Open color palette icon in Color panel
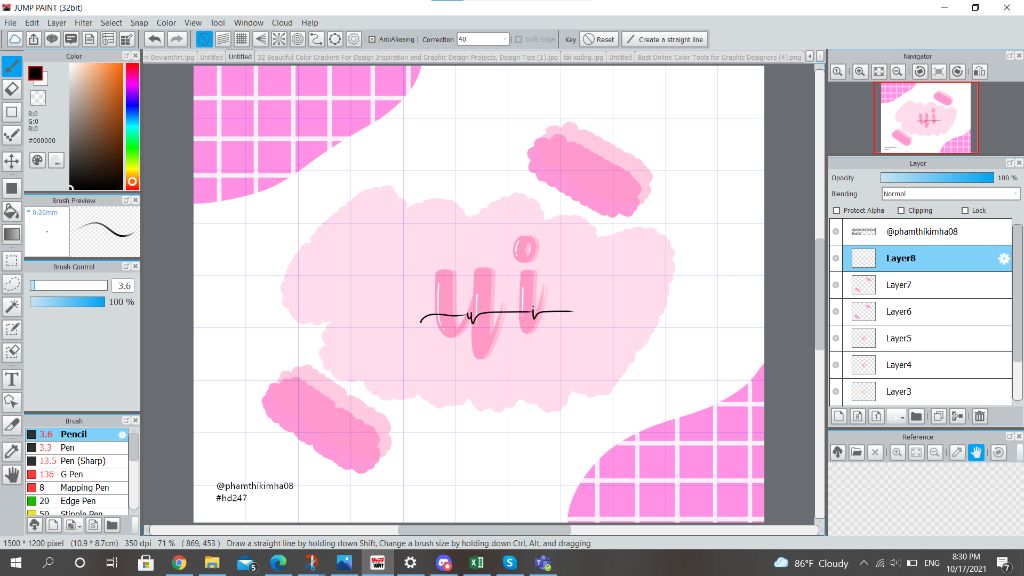The width and height of the screenshot is (1024, 576). coord(37,160)
